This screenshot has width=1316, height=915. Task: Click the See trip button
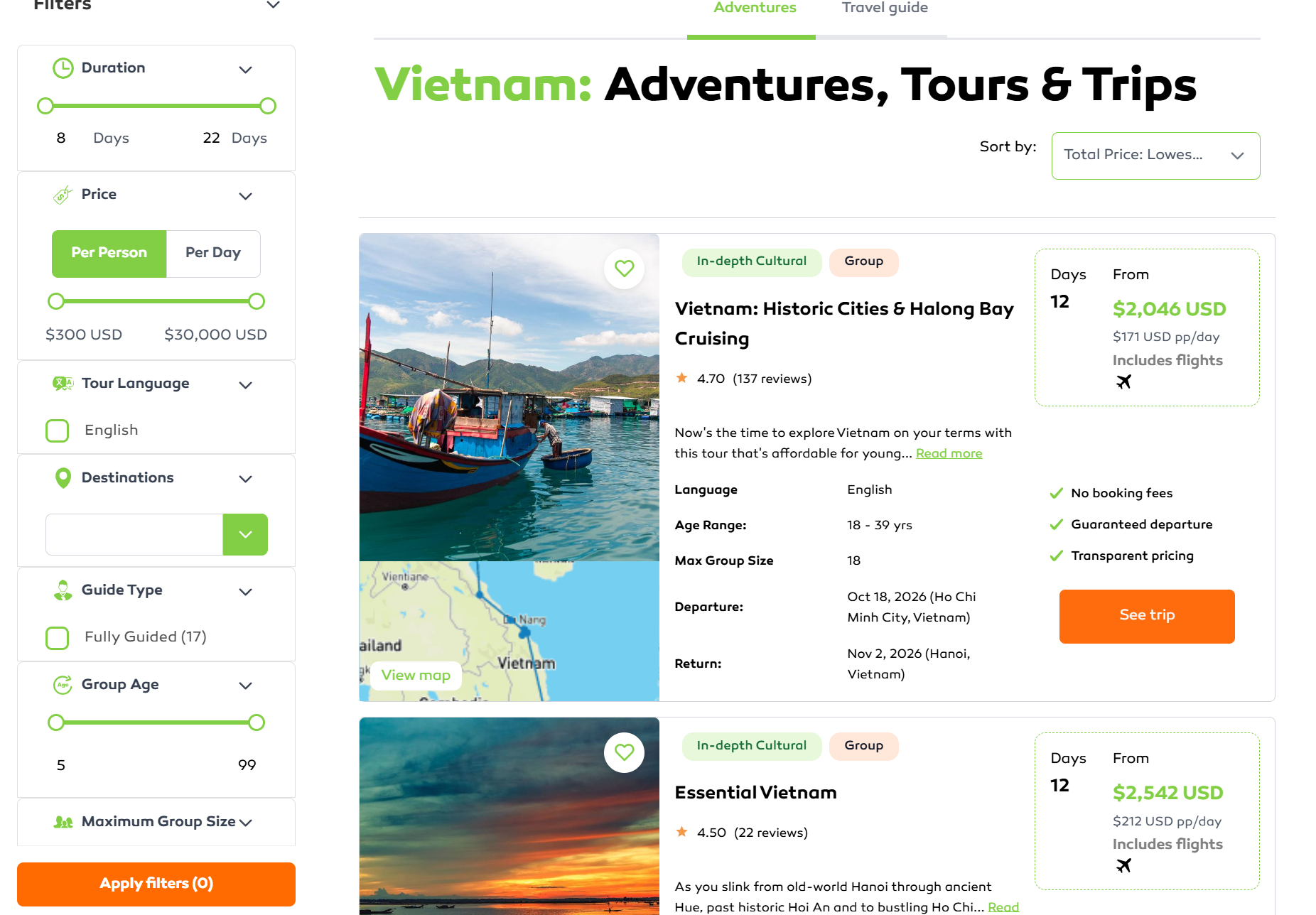[x=1147, y=616]
